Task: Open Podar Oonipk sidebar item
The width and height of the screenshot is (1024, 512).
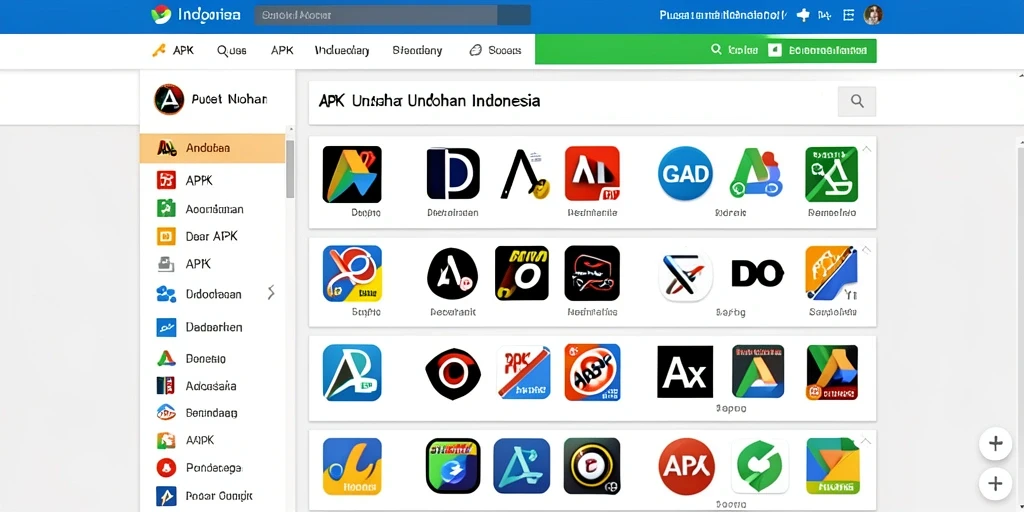Action: (x=212, y=495)
